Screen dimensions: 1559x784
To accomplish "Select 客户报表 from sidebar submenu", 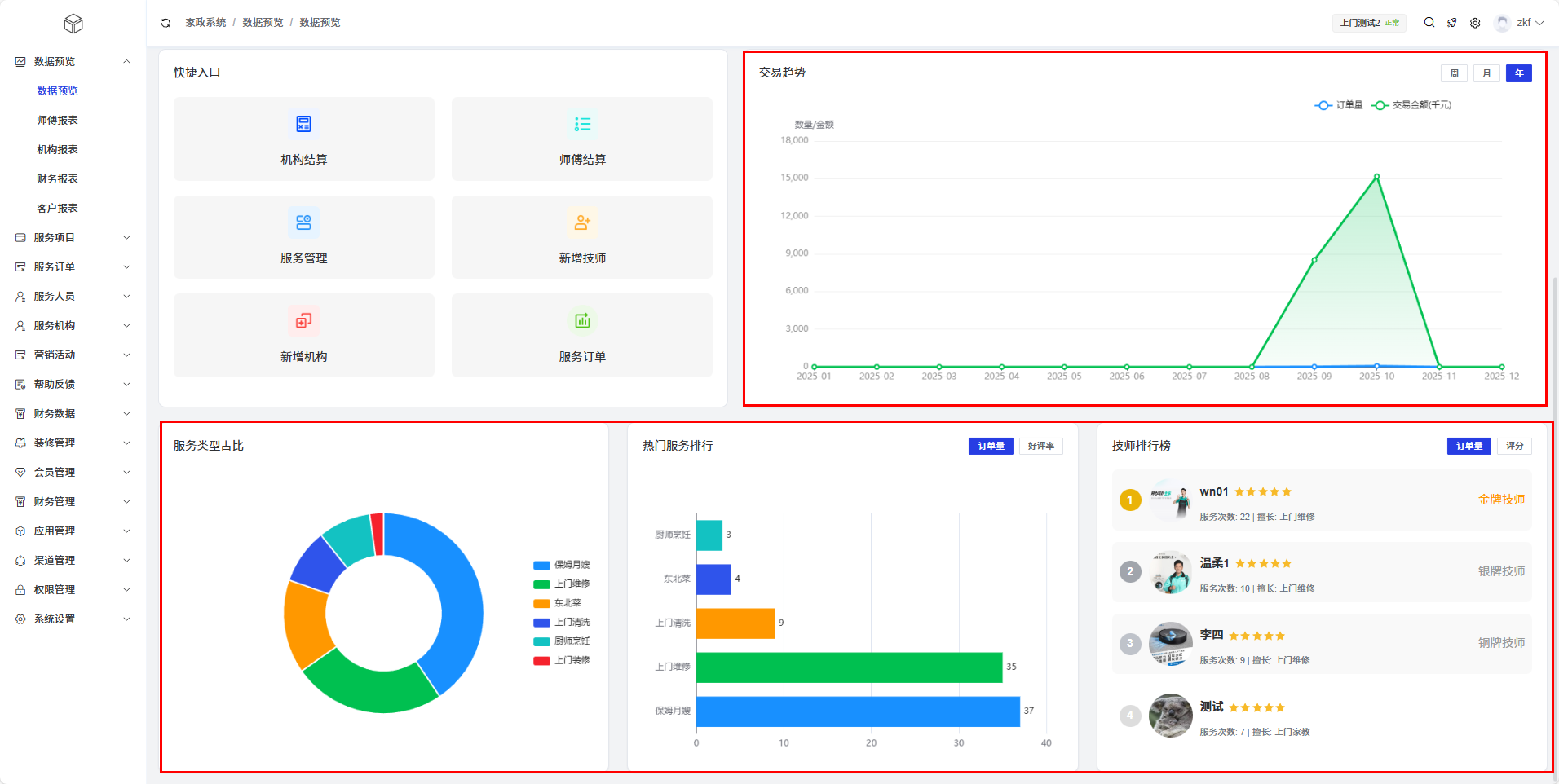I will tap(57, 208).
